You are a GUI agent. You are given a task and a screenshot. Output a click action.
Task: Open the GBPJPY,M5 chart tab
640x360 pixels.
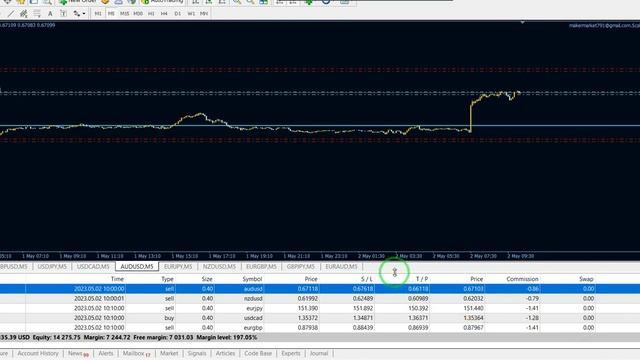[x=300, y=267]
